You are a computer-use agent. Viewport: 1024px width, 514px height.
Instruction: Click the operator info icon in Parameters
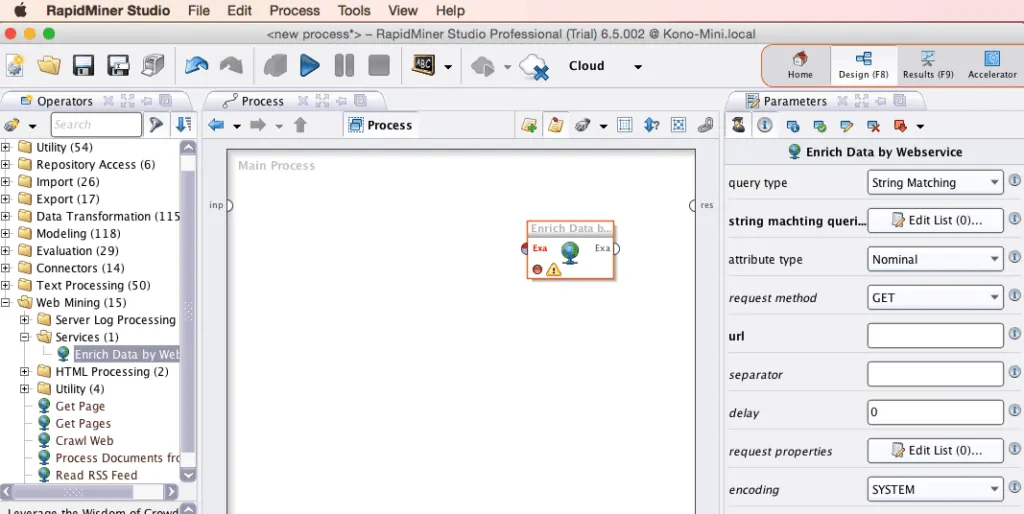point(793,125)
